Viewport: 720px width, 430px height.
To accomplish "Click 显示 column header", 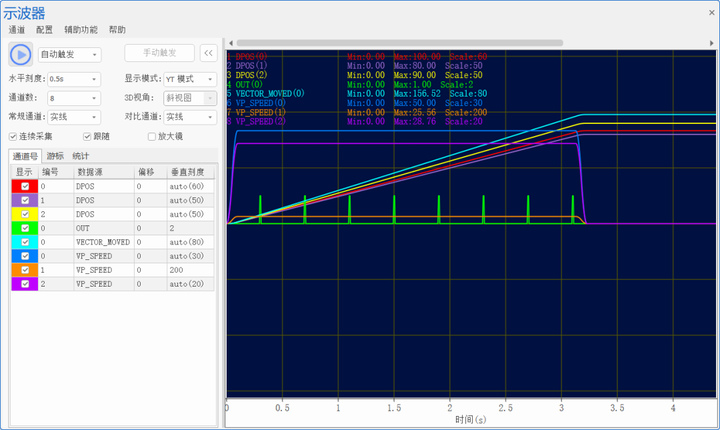I will 24,172.
